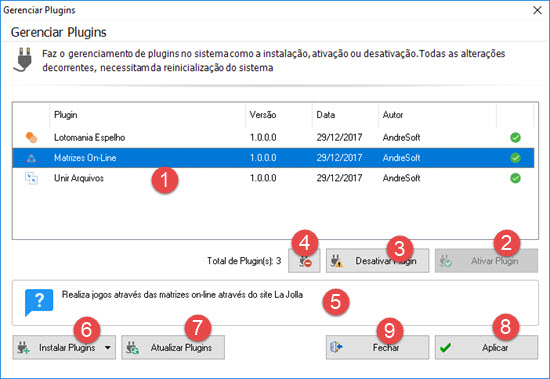
Task: Click Ativar Plugin button
Action: [486, 261]
